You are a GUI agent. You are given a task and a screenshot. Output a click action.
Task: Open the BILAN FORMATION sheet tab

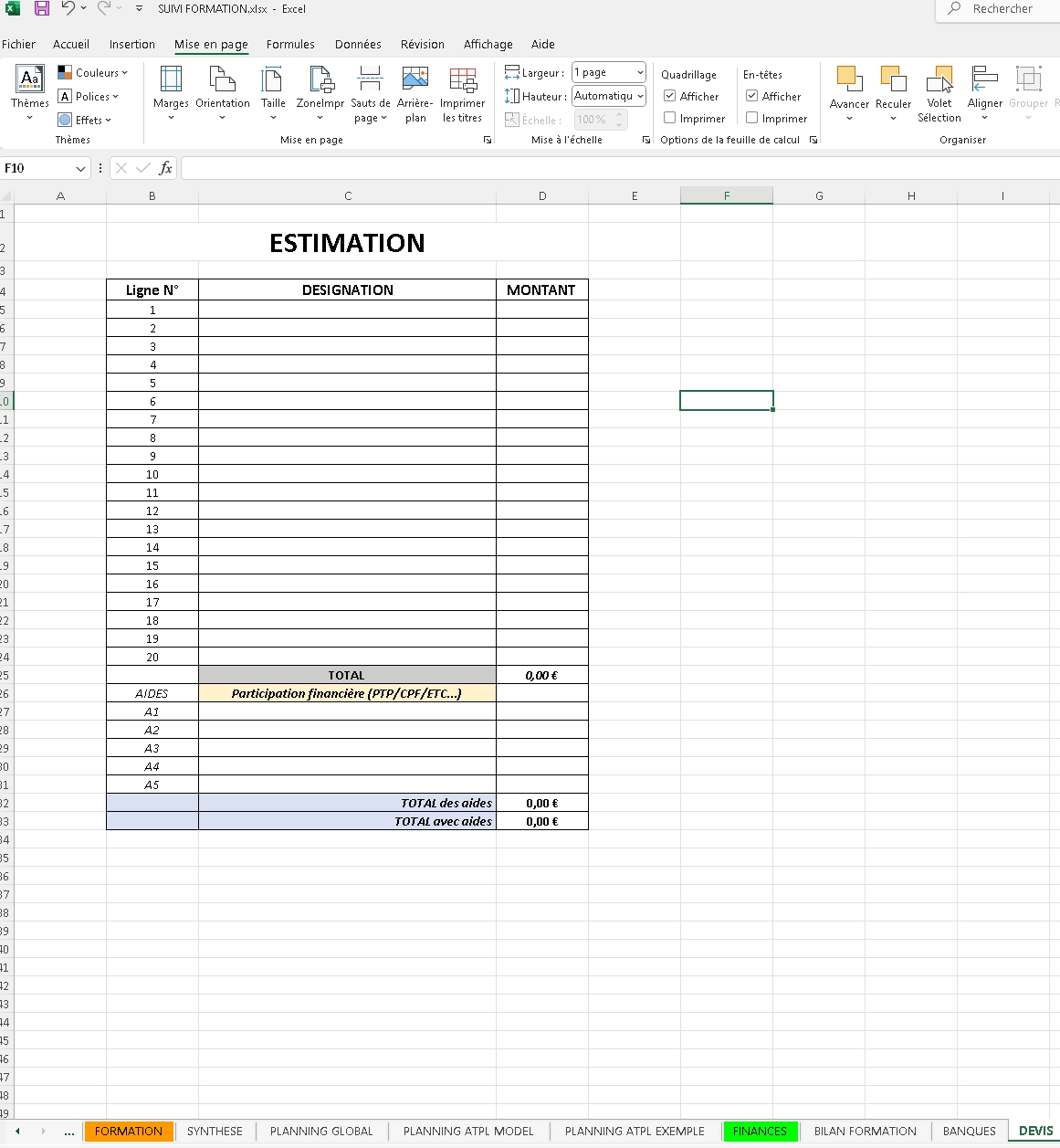pos(865,1131)
